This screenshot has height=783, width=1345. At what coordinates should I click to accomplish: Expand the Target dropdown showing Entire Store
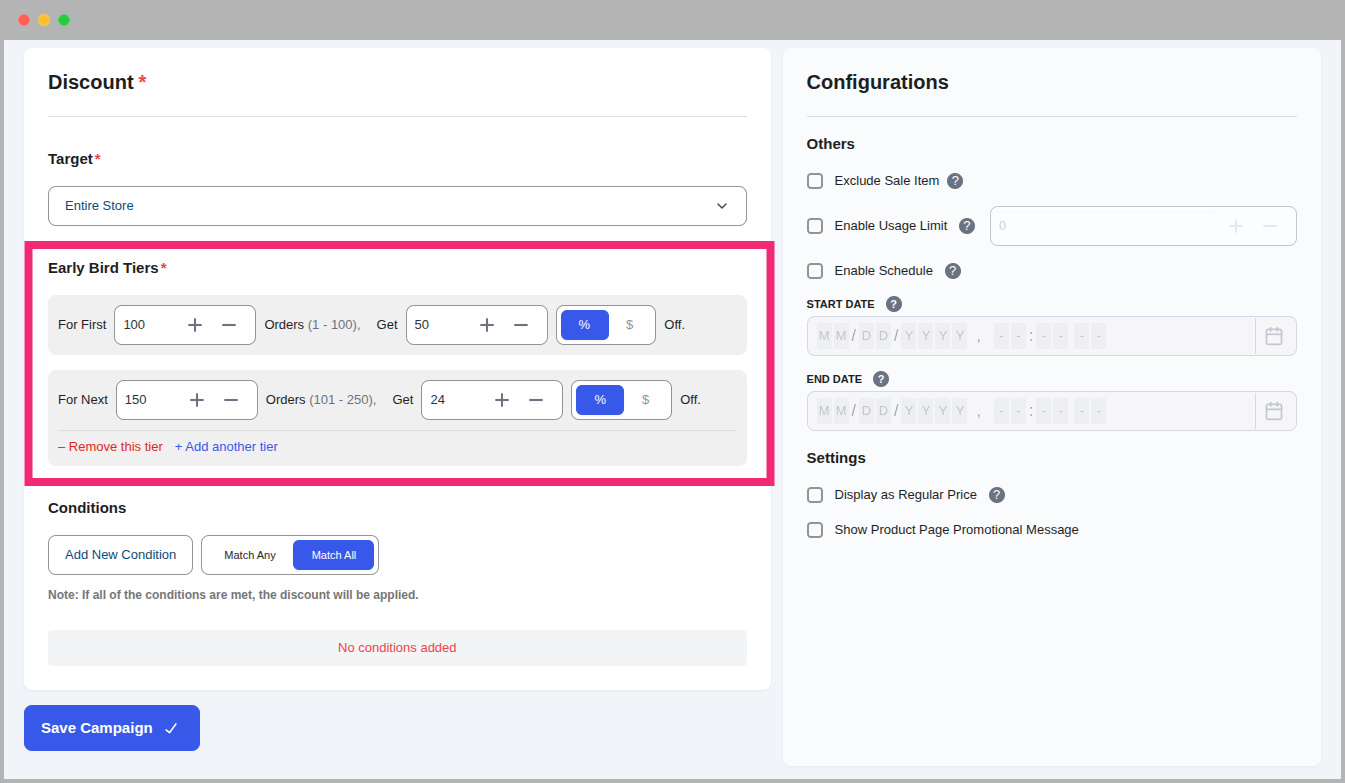pos(397,206)
